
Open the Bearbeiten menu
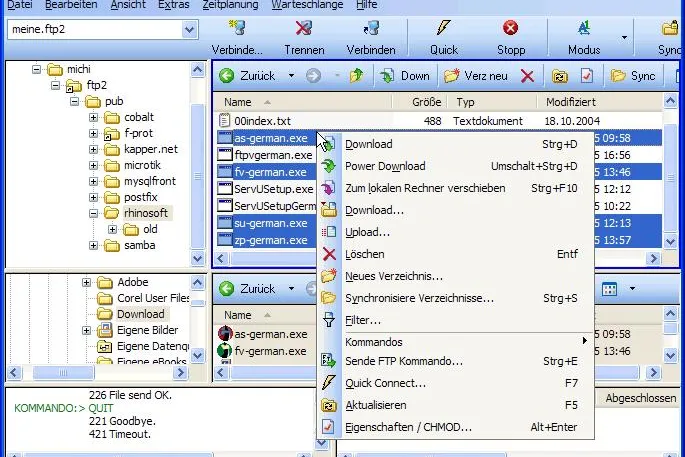click(71, 5)
